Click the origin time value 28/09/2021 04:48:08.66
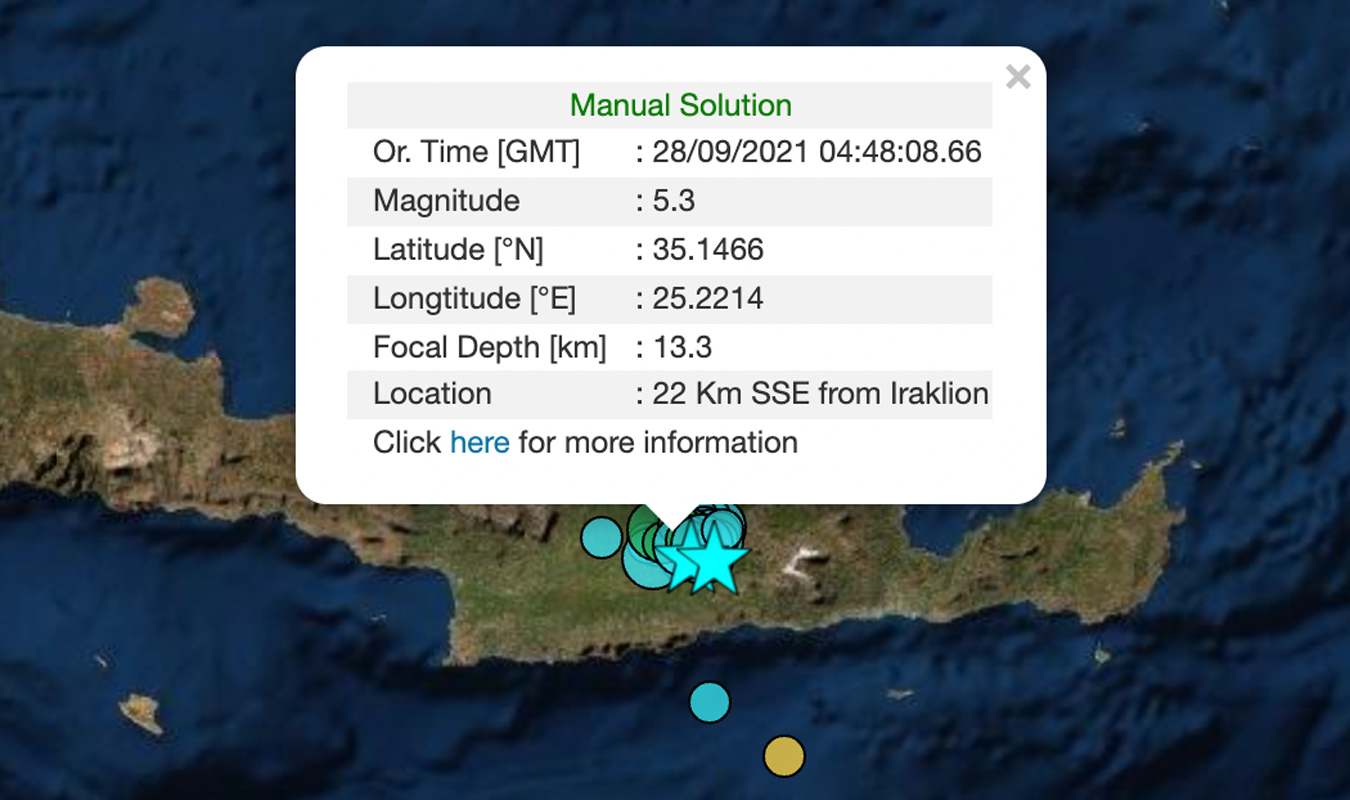The height and width of the screenshot is (800, 1350). (817, 152)
